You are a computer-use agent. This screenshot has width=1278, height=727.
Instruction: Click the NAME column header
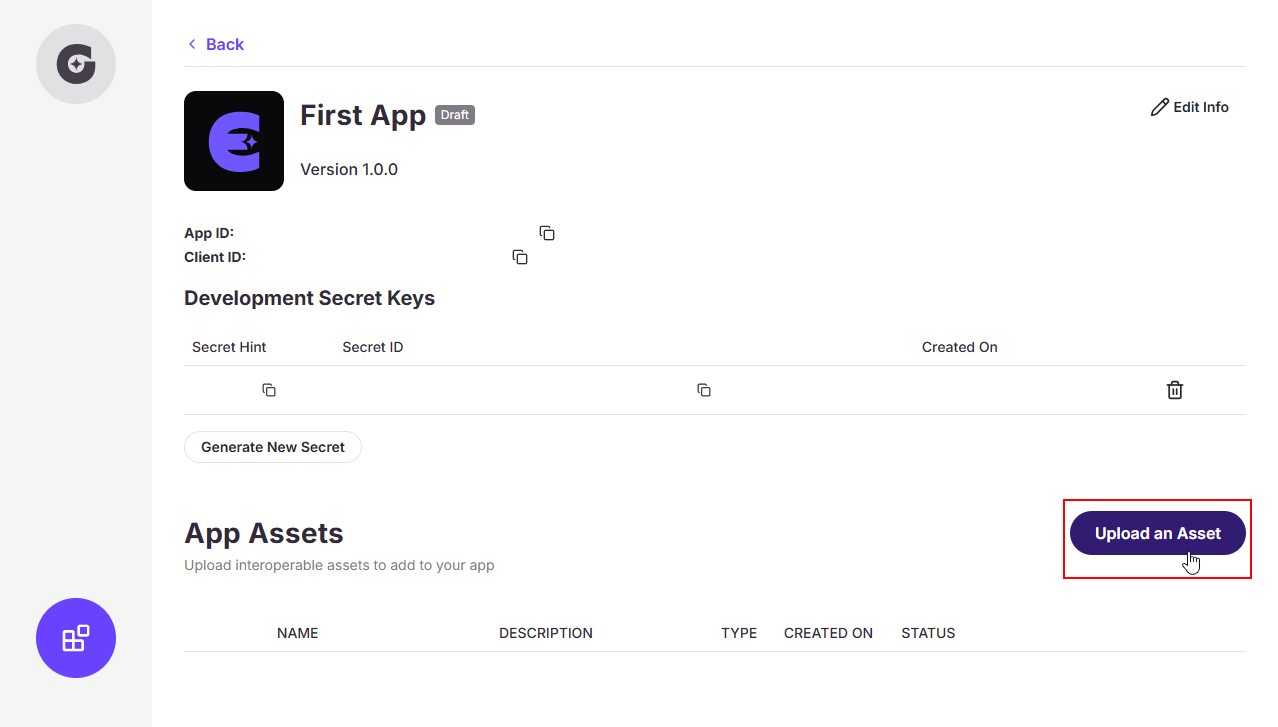297,632
